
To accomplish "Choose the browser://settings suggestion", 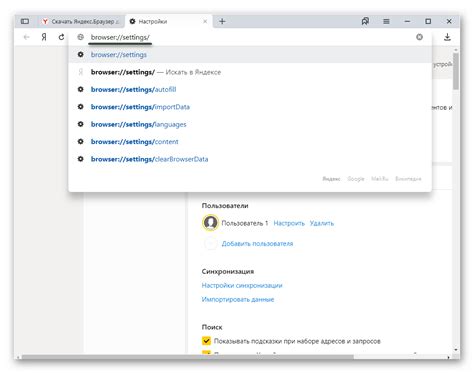I will (x=250, y=55).
